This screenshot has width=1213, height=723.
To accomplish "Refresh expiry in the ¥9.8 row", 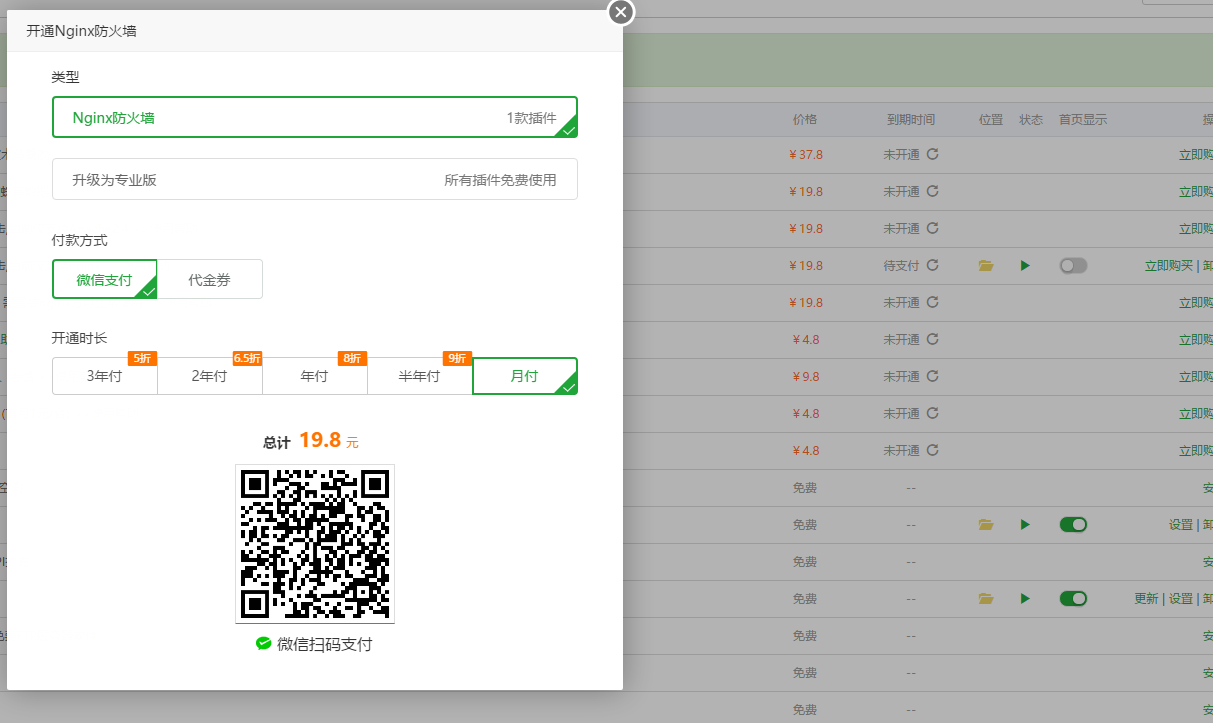I will (932, 376).
